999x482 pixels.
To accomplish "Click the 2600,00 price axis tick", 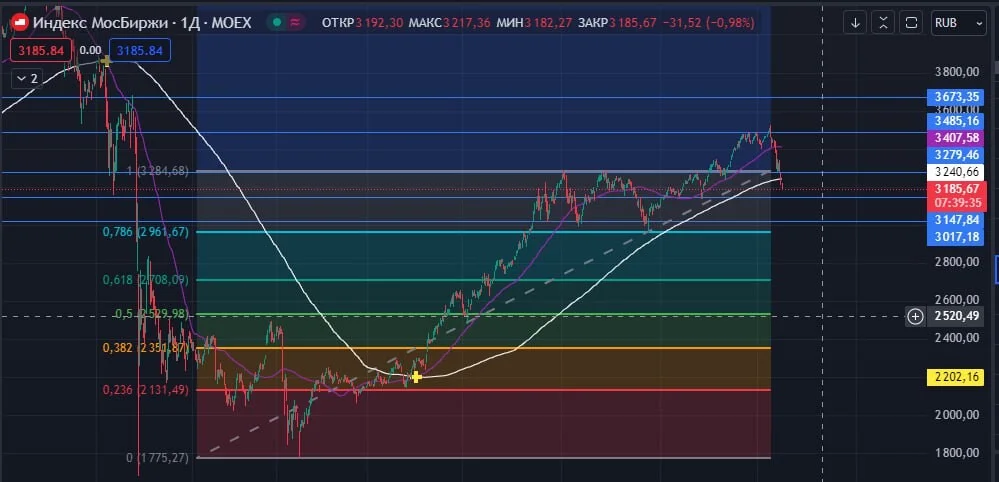I will tap(956, 300).
